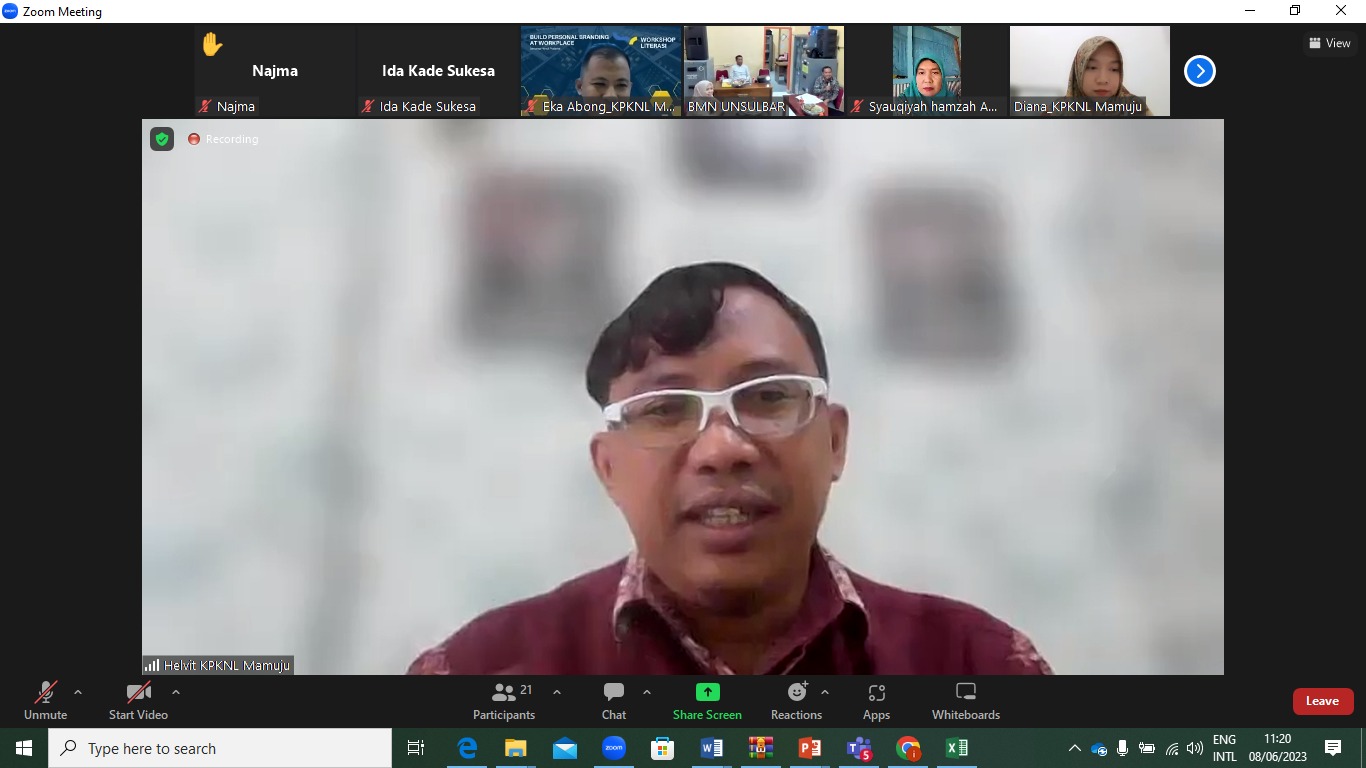Click the green encryption shield icon
Viewport: 1366px width, 768px height.
pyautogui.click(x=162, y=139)
